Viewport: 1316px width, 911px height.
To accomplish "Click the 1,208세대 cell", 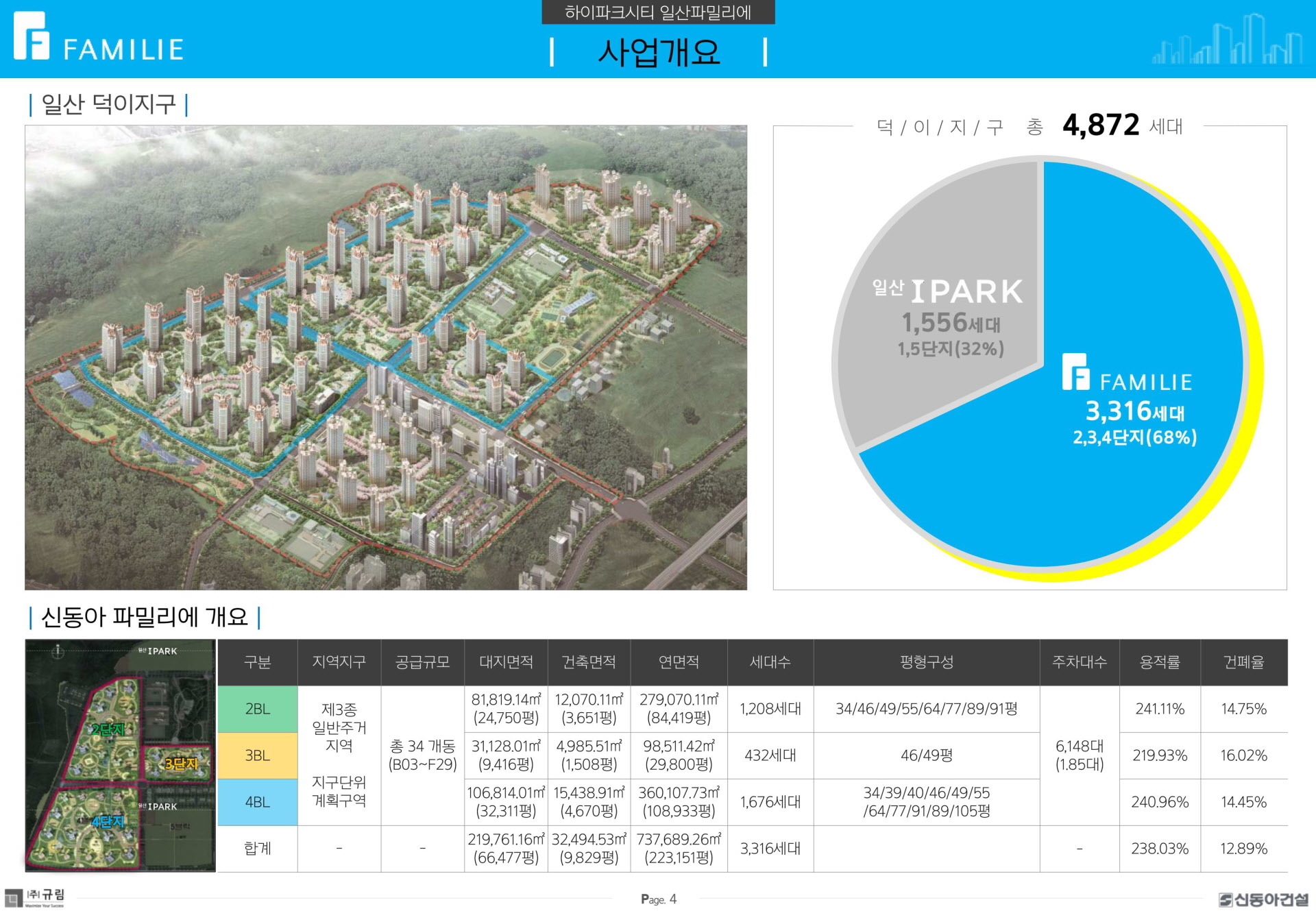I will click(x=770, y=709).
